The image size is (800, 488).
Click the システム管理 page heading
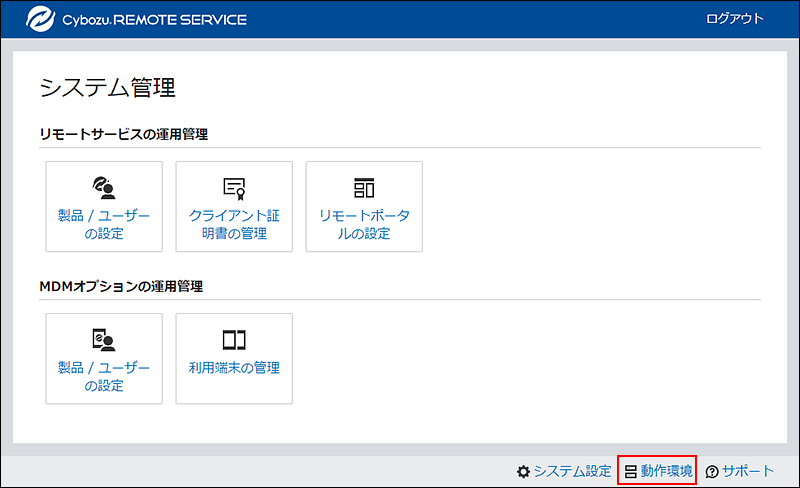108,88
